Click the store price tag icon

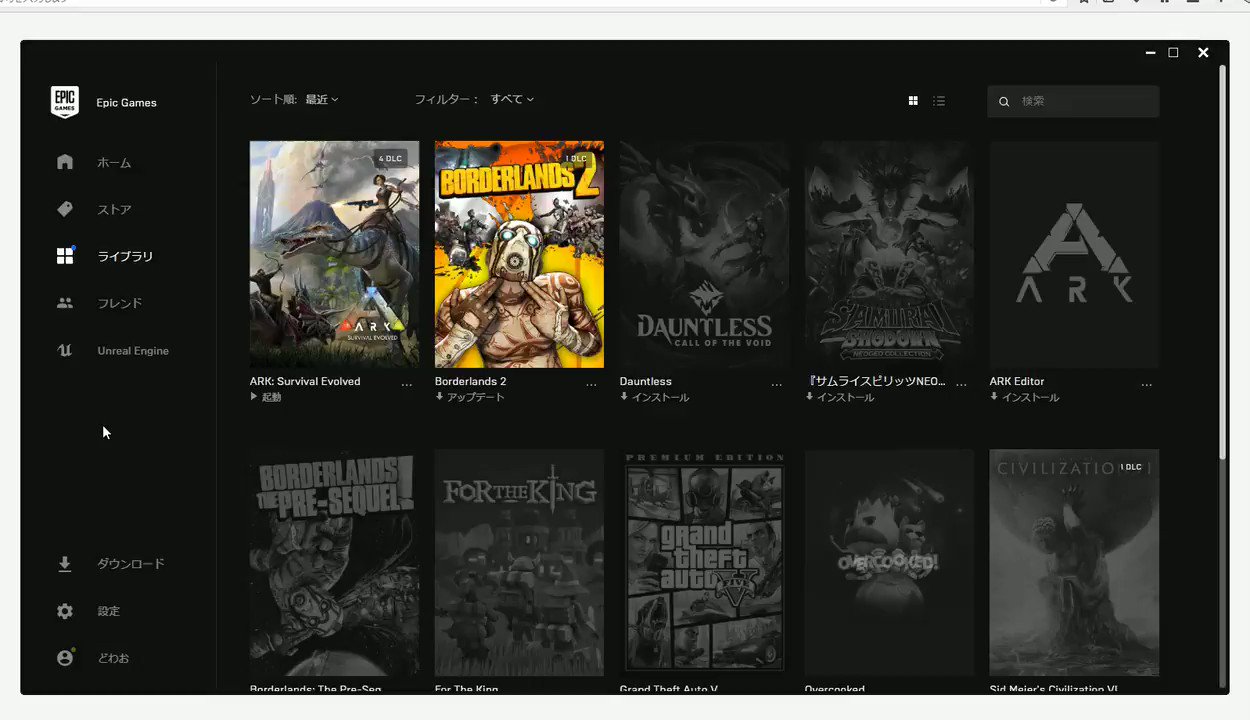[65, 209]
